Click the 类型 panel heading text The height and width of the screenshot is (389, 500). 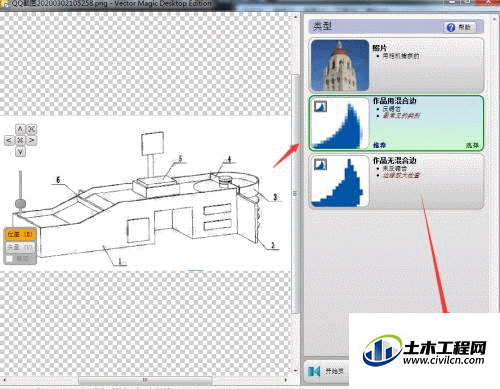click(x=322, y=26)
